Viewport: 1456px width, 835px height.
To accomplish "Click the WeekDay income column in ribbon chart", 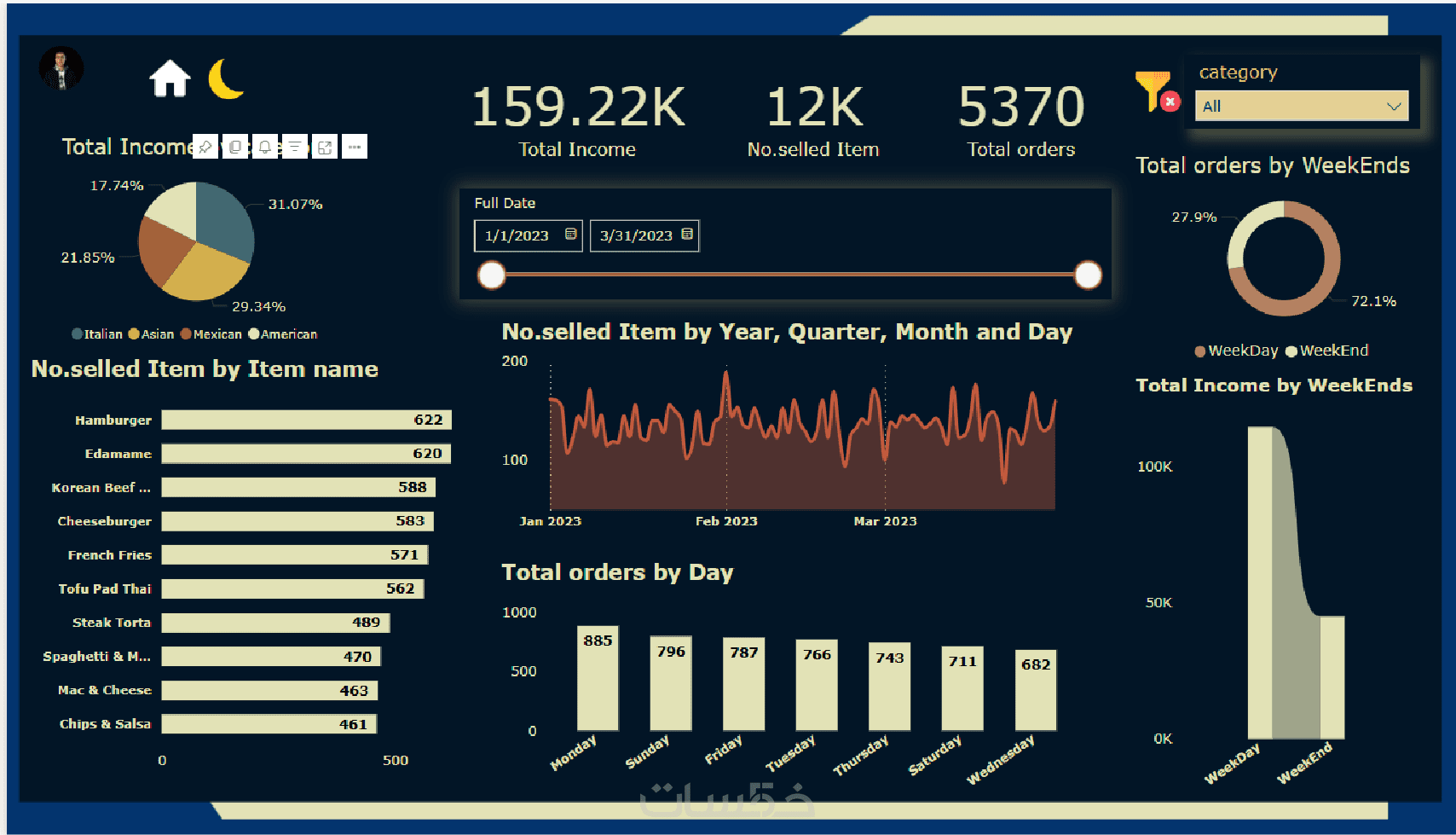I will point(1260,583).
